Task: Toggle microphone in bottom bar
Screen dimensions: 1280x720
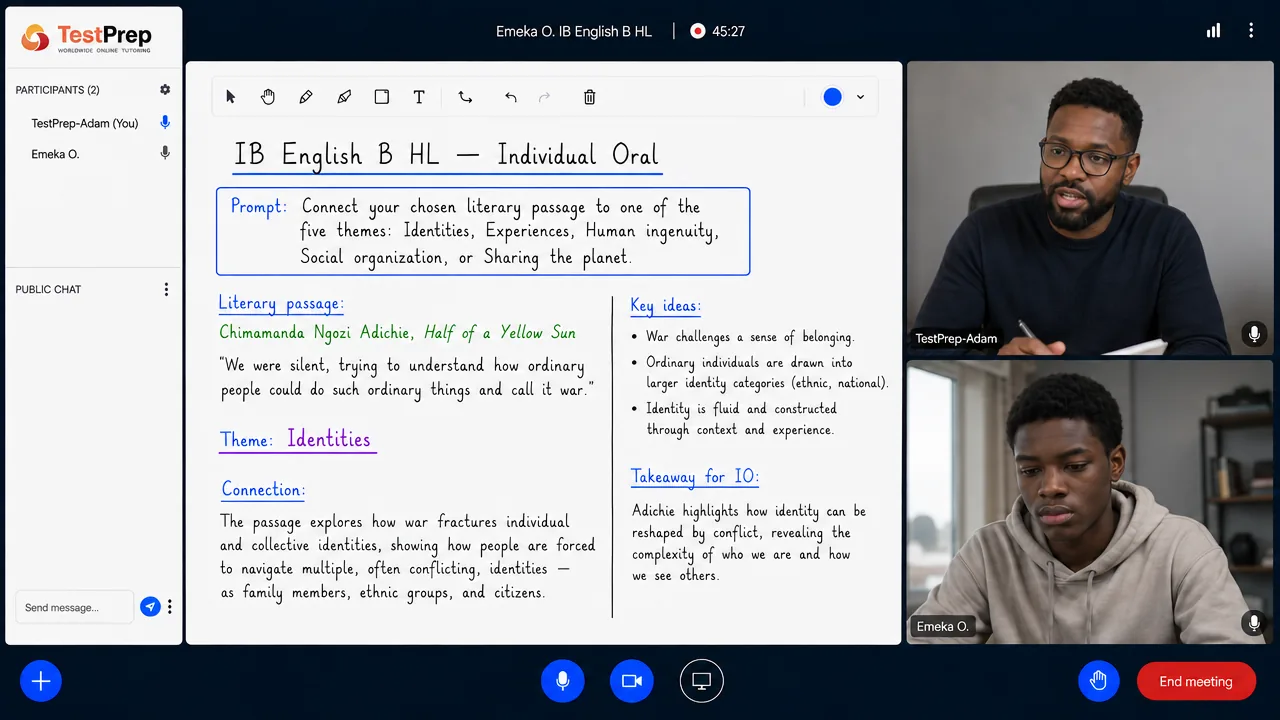Action: tap(563, 681)
